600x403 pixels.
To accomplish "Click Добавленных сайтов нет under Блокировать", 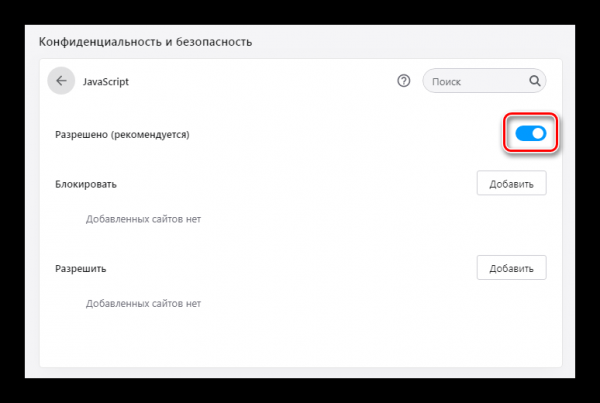I will [143, 219].
